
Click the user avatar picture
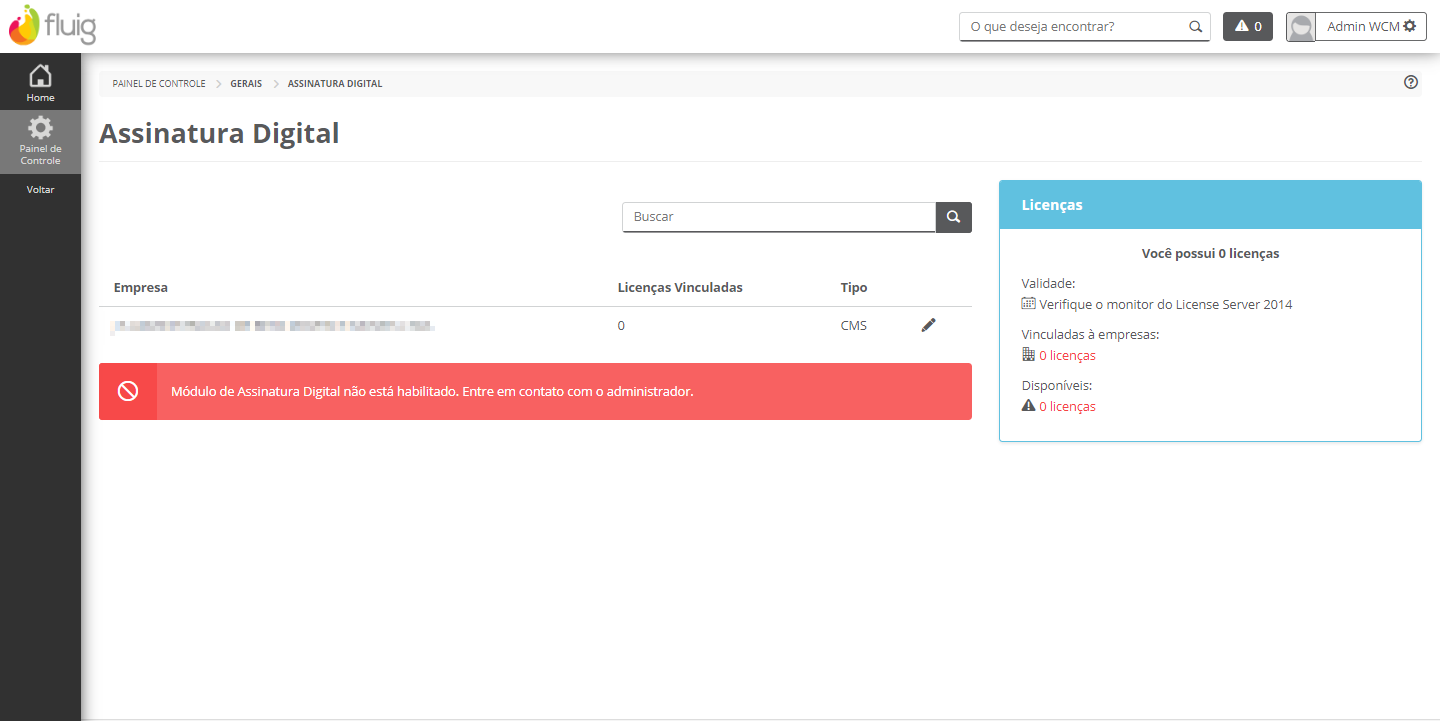point(1301,27)
